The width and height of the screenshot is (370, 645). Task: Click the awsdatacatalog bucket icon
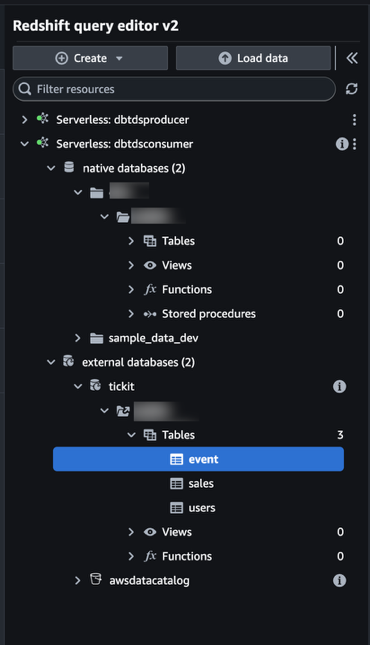pos(95,579)
